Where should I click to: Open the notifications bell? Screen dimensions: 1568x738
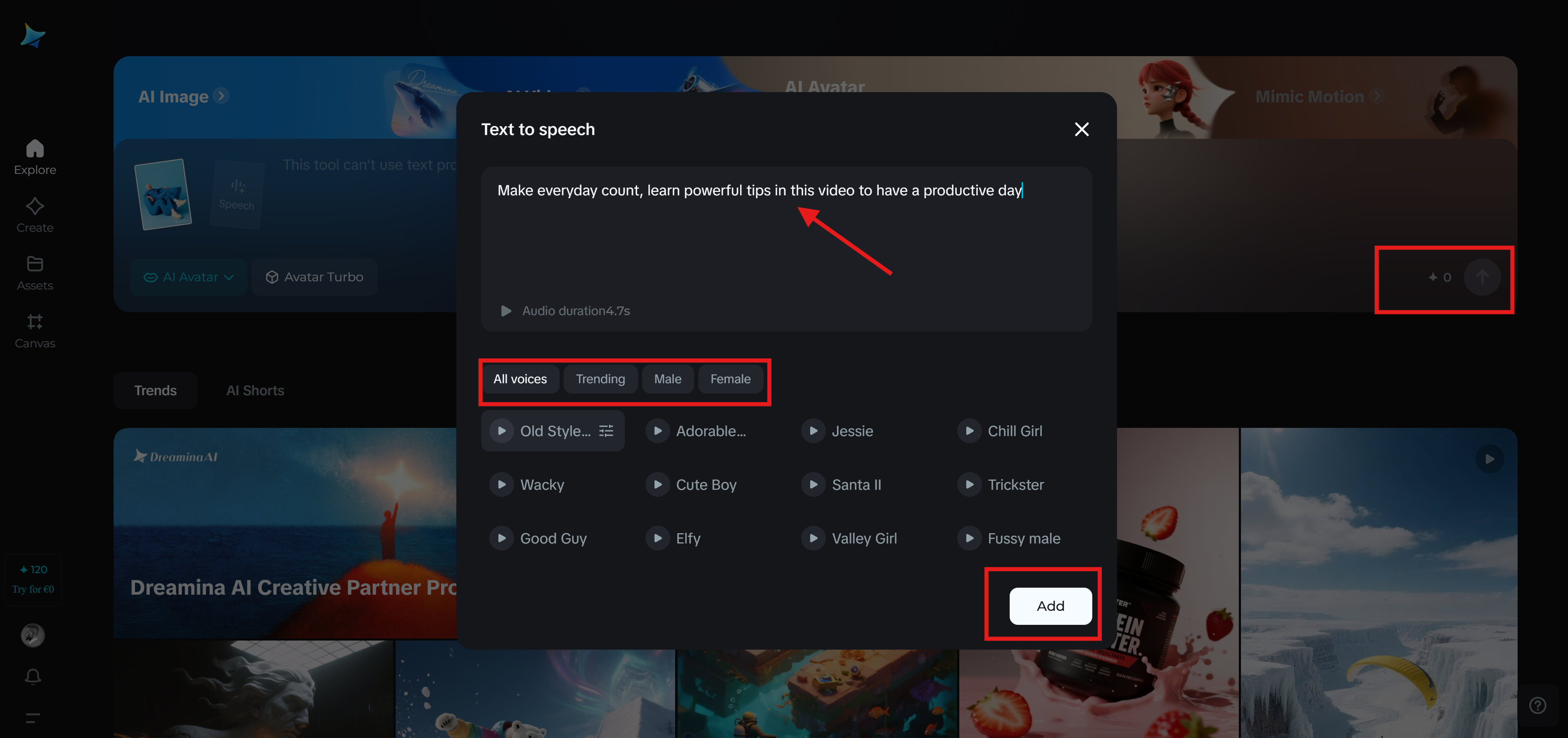32,676
